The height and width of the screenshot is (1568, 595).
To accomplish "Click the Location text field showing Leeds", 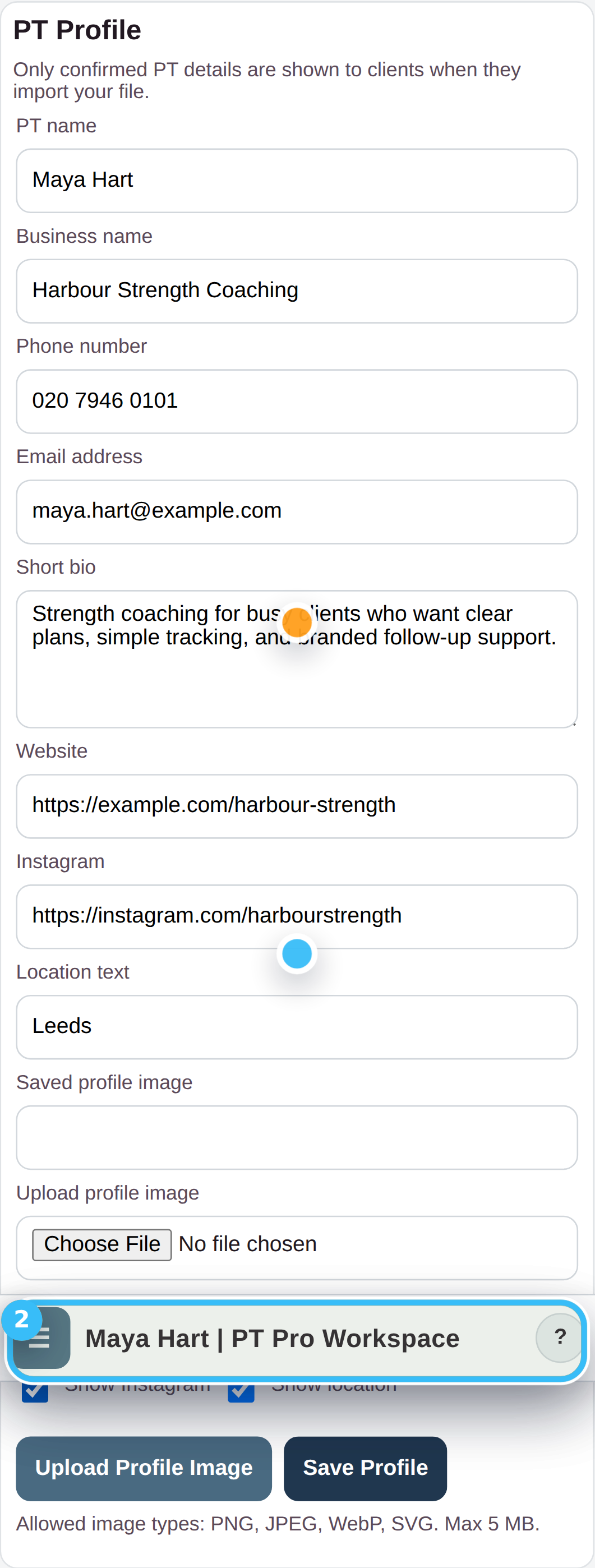I will pos(296,1026).
